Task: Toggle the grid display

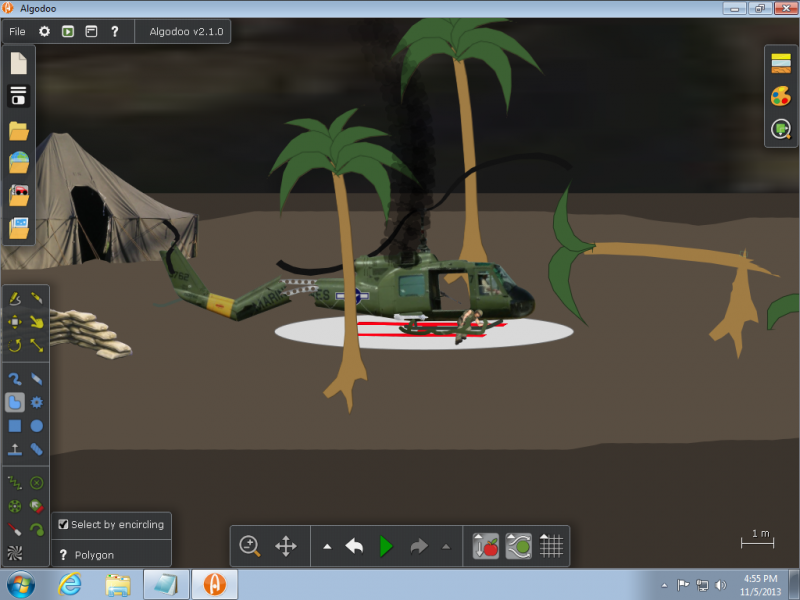Action: (551, 546)
